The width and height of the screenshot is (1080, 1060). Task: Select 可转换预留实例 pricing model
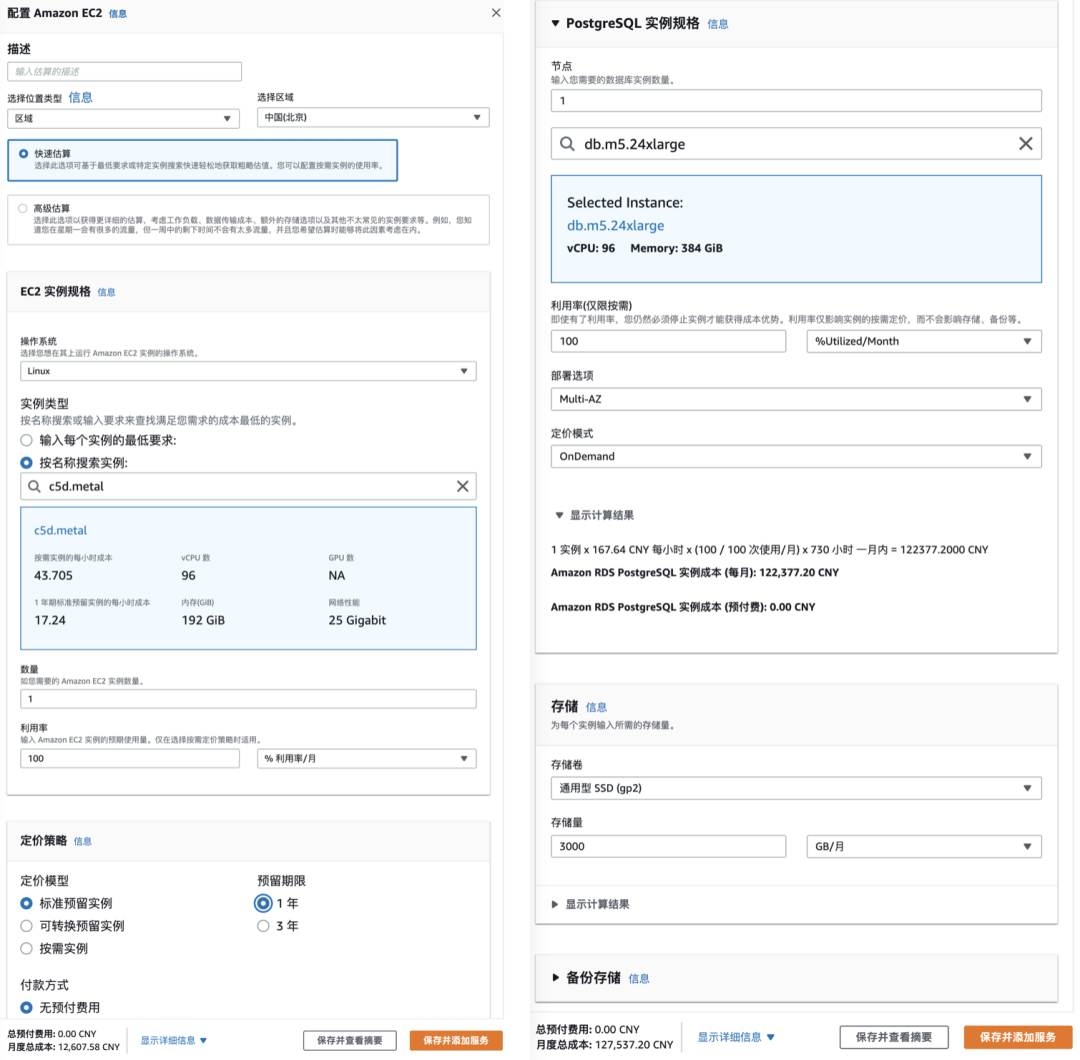coord(26,926)
